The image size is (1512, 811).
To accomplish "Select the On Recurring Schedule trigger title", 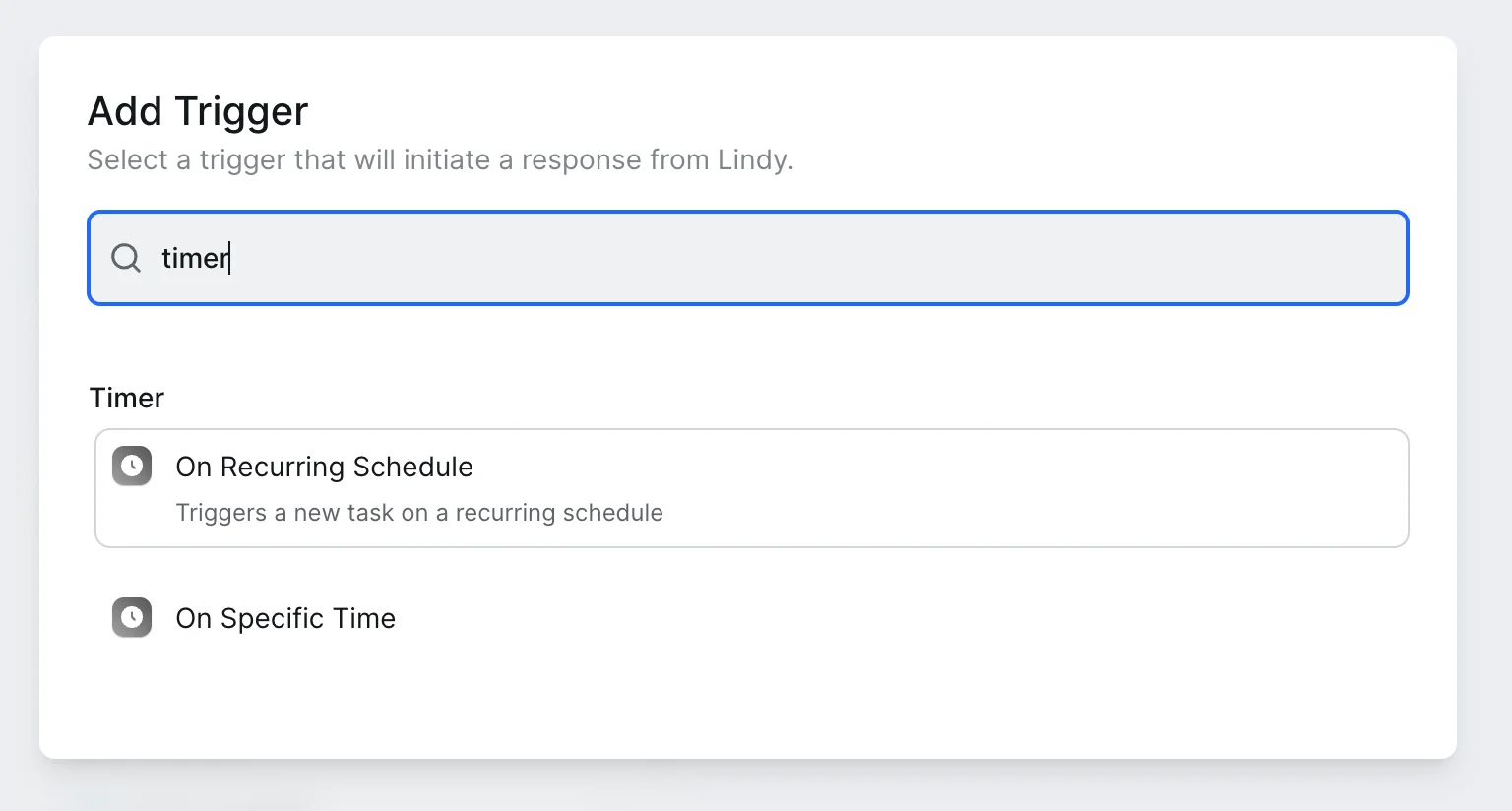I will pos(324,467).
